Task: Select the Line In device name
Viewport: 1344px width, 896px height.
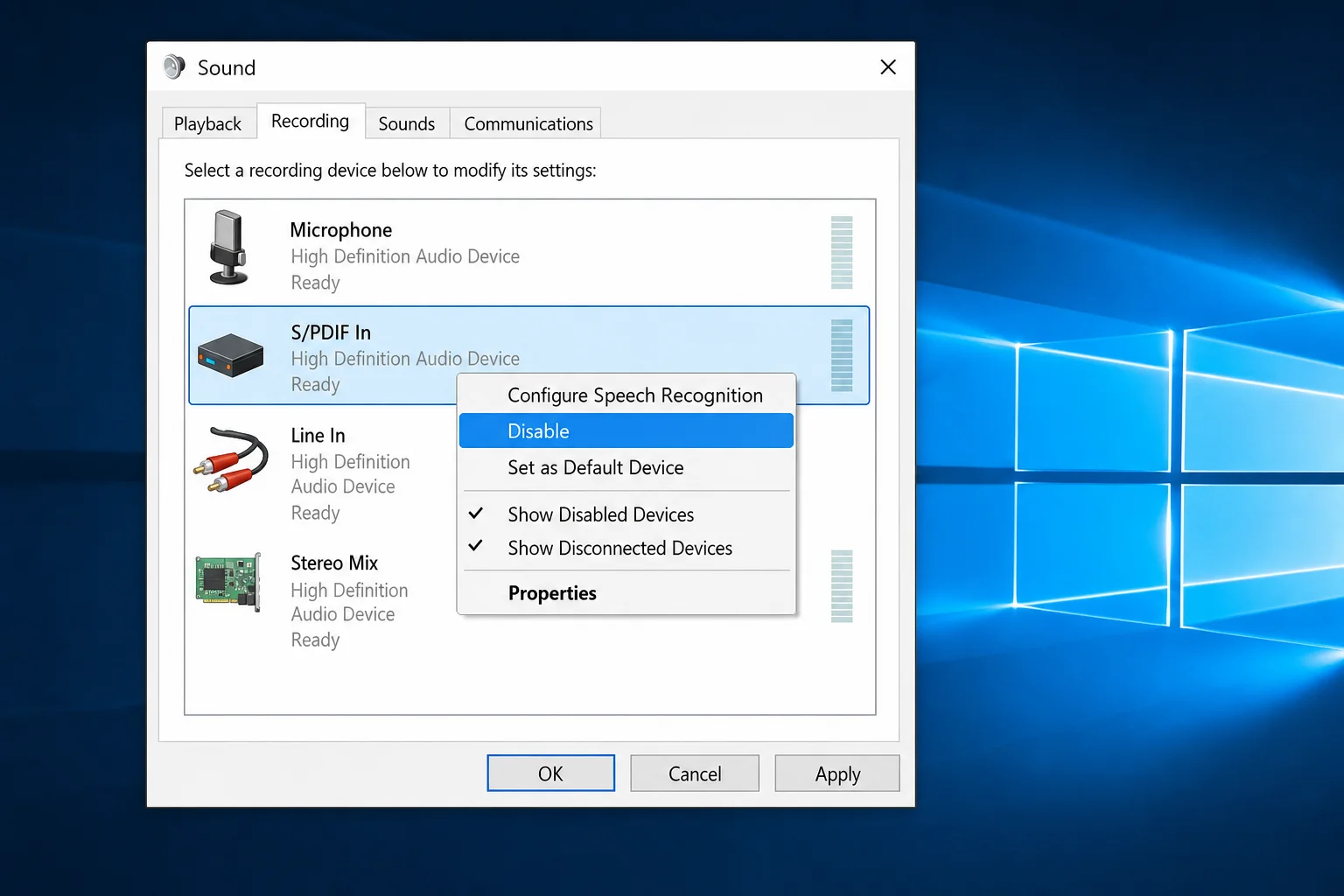Action: (318, 436)
